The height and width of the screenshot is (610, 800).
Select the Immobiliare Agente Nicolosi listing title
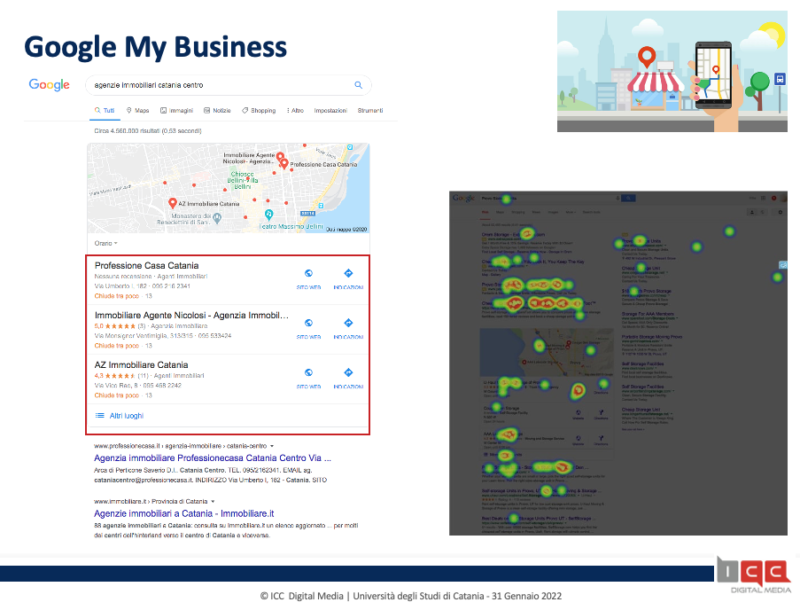pos(191,315)
